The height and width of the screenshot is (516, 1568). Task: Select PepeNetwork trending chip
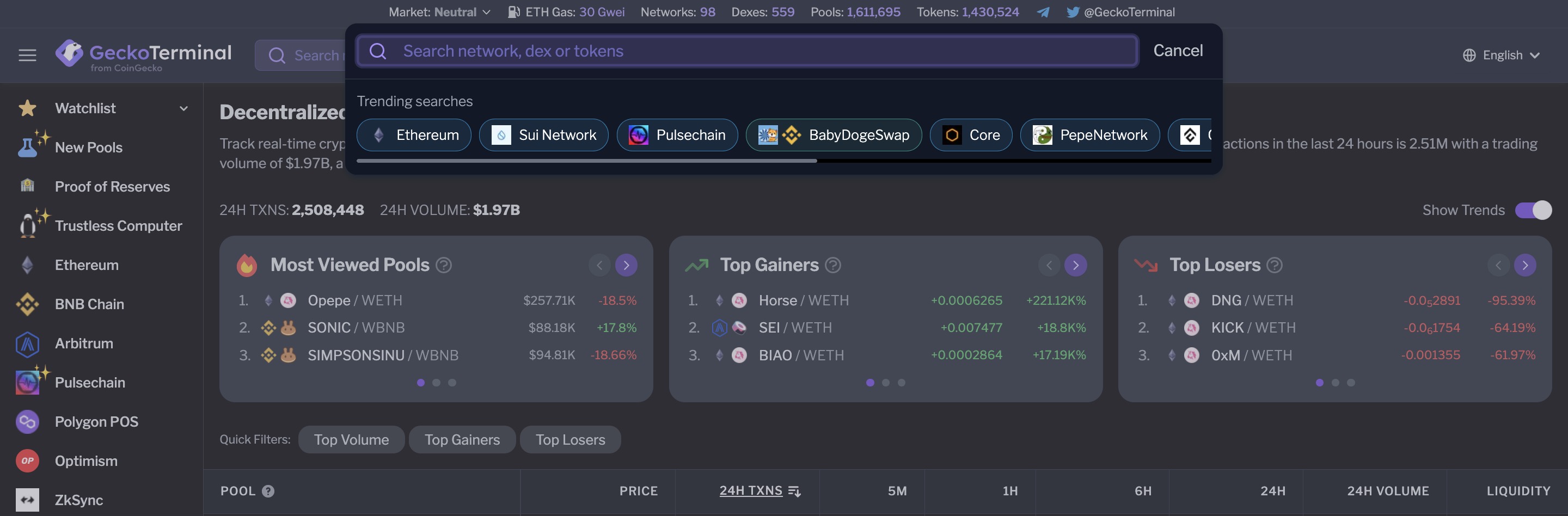(1089, 135)
